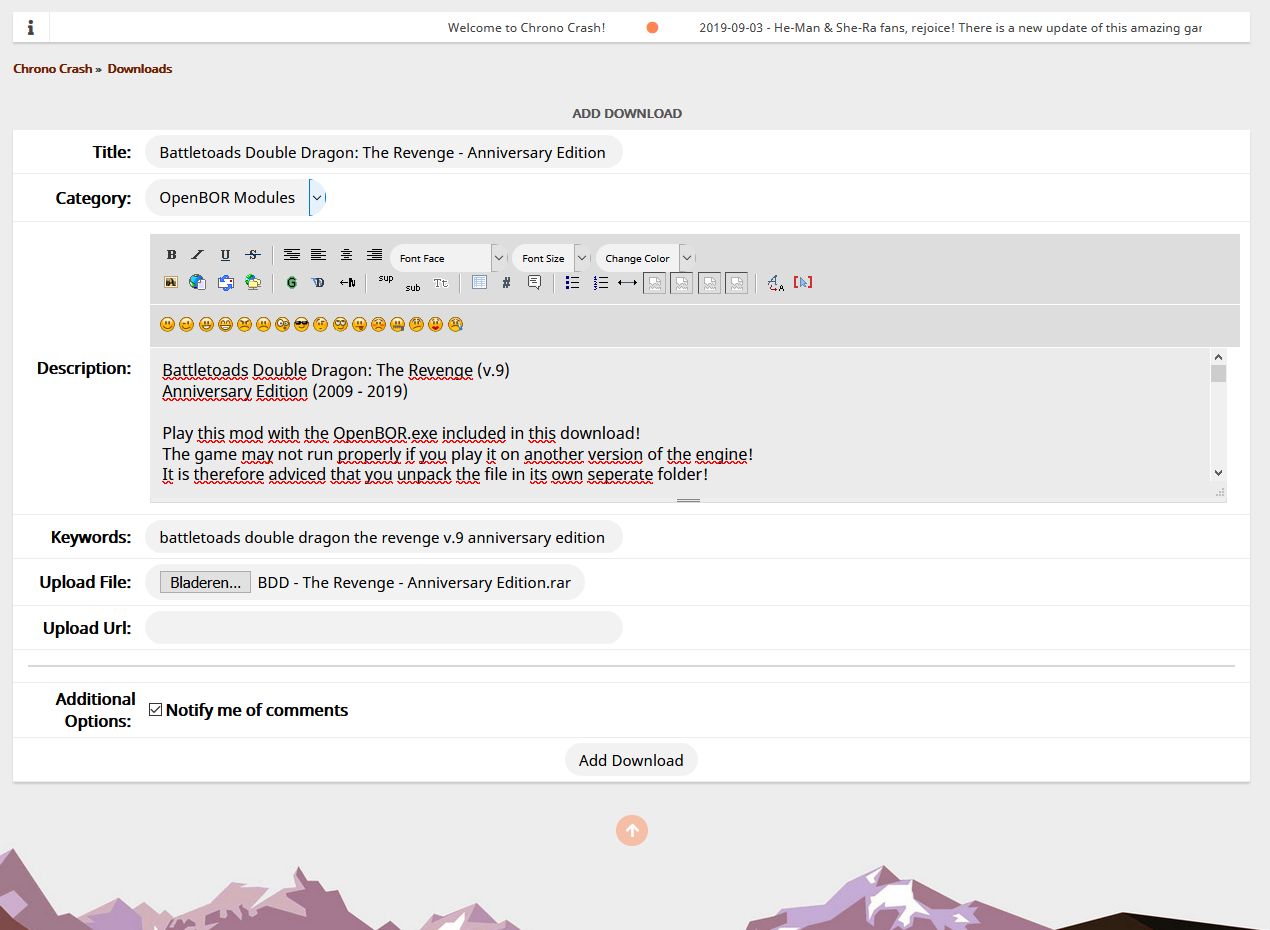This screenshot has width=1270, height=930.
Task: Insert an unordered bullet list
Action: coord(572,282)
